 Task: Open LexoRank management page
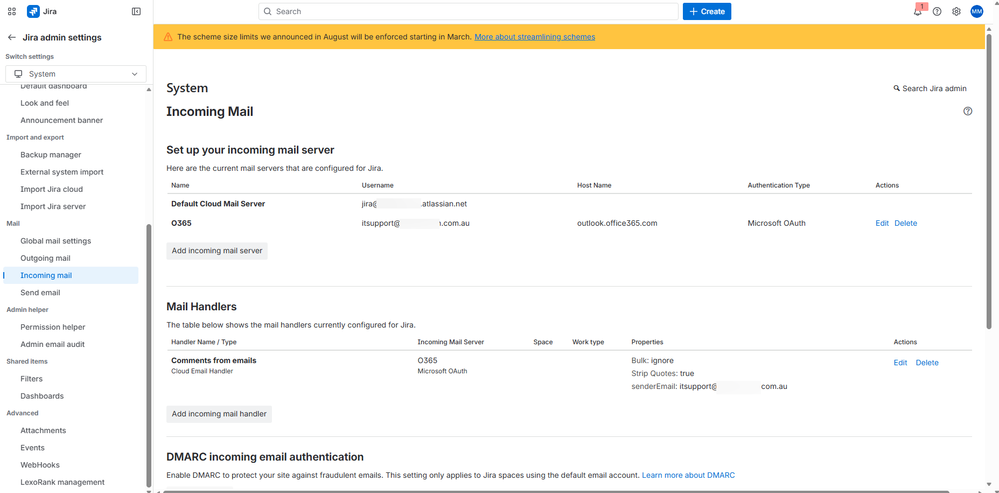pyautogui.click(x=62, y=482)
